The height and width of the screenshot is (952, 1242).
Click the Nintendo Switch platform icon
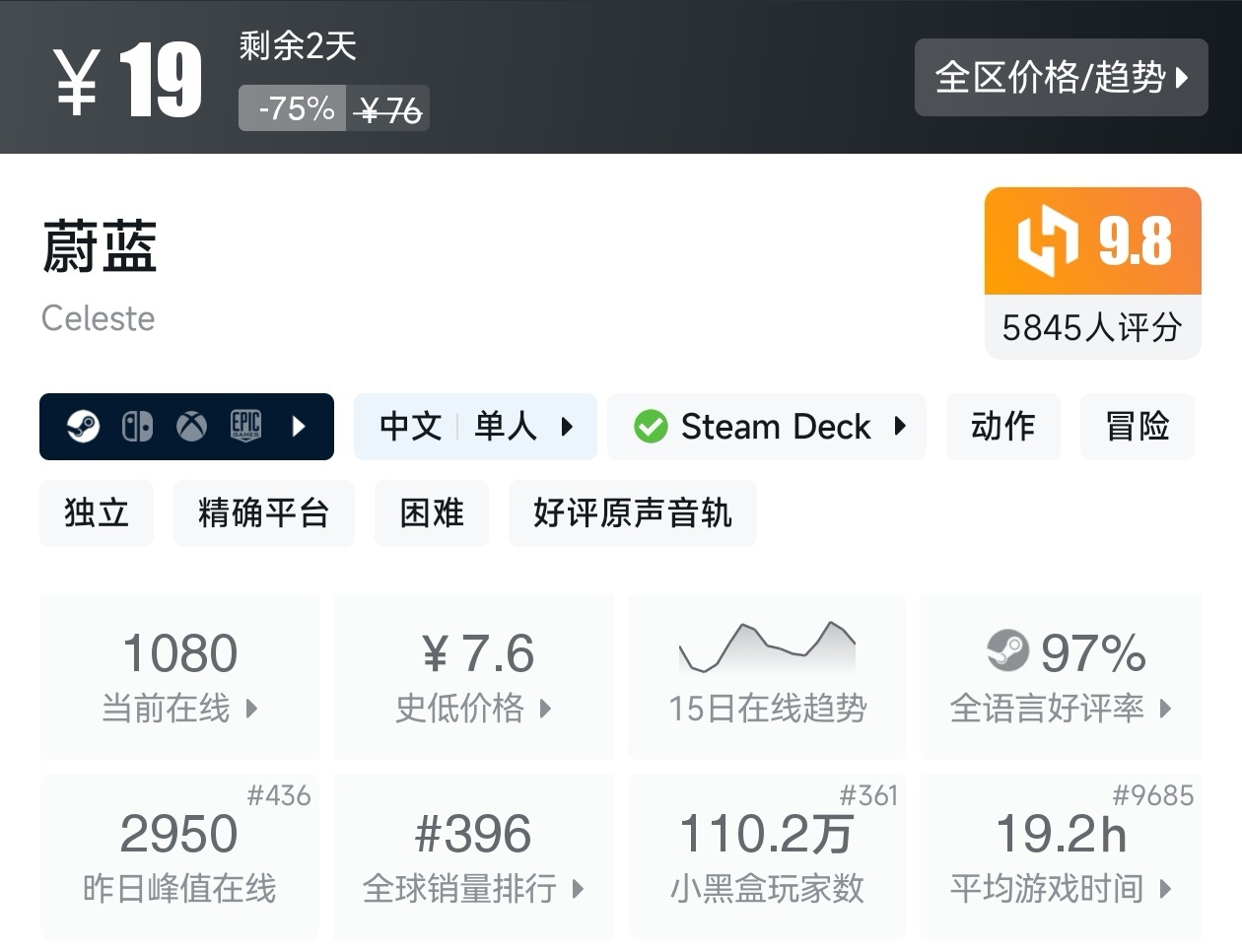(137, 427)
